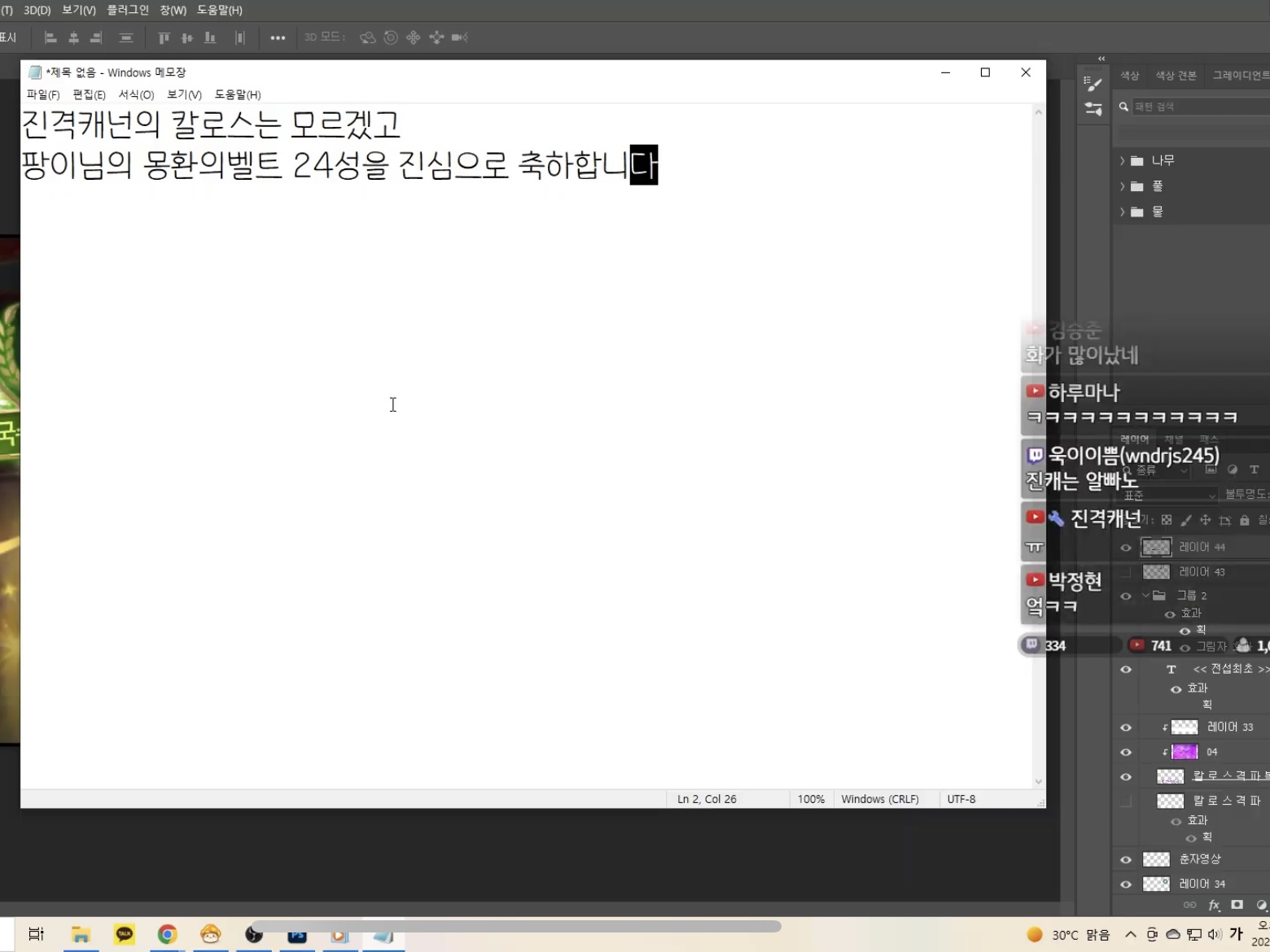Open Notepad 보기(V) menu
1270x952 pixels.
click(184, 94)
